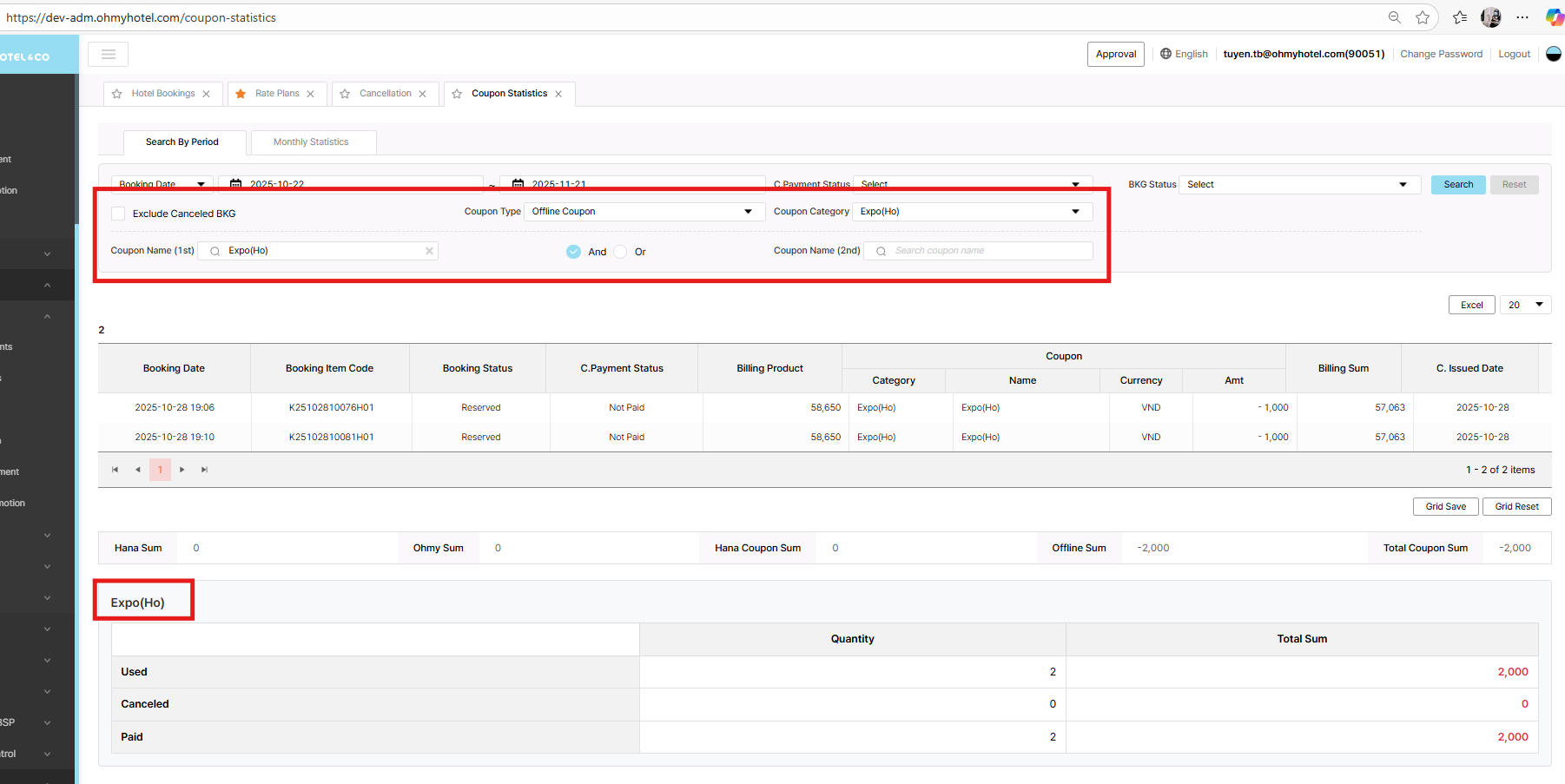This screenshot has height=784, width=1565.
Task: Click the hamburger menu toggle icon
Action: click(109, 54)
